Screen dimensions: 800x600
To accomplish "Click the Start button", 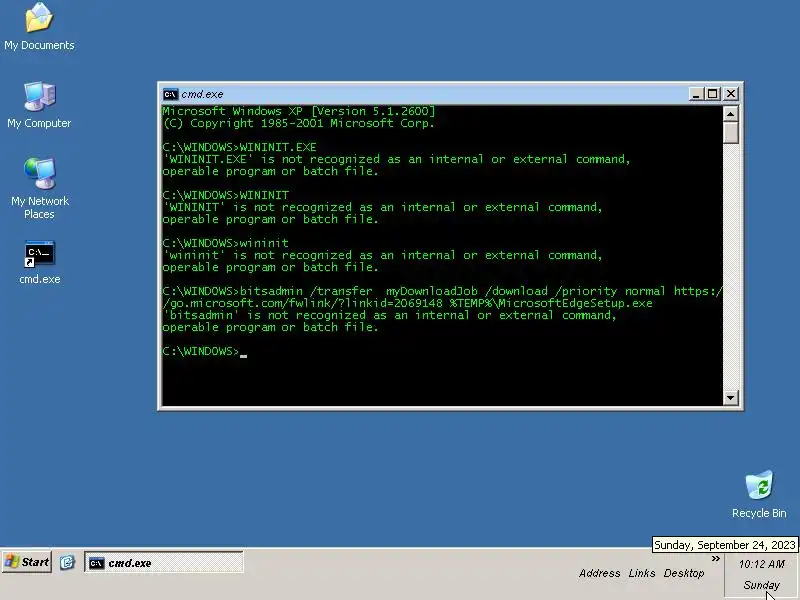I will 27,562.
